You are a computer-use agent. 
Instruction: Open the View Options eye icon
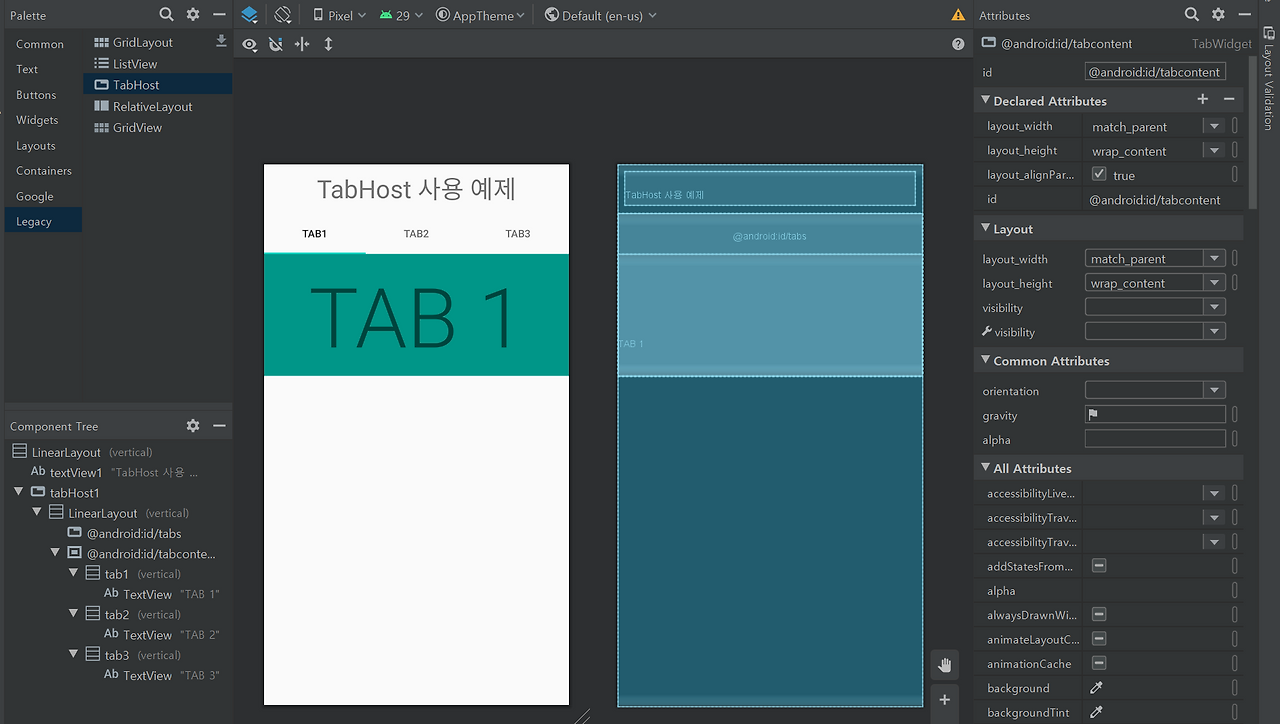point(250,44)
